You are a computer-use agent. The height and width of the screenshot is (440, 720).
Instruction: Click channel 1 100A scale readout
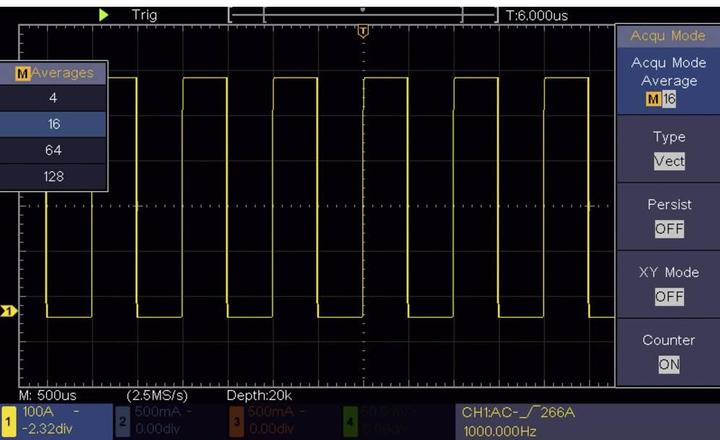38,411
